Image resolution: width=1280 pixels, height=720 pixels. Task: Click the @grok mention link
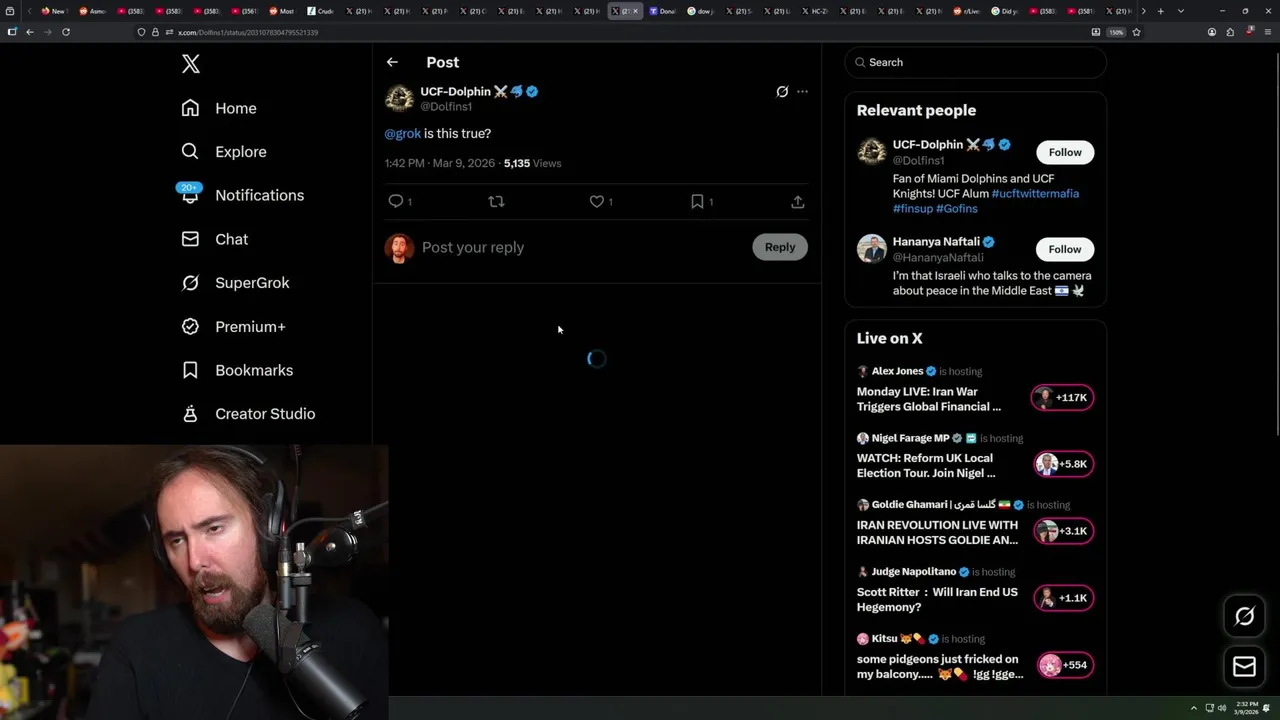pyautogui.click(x=403, y=133)
